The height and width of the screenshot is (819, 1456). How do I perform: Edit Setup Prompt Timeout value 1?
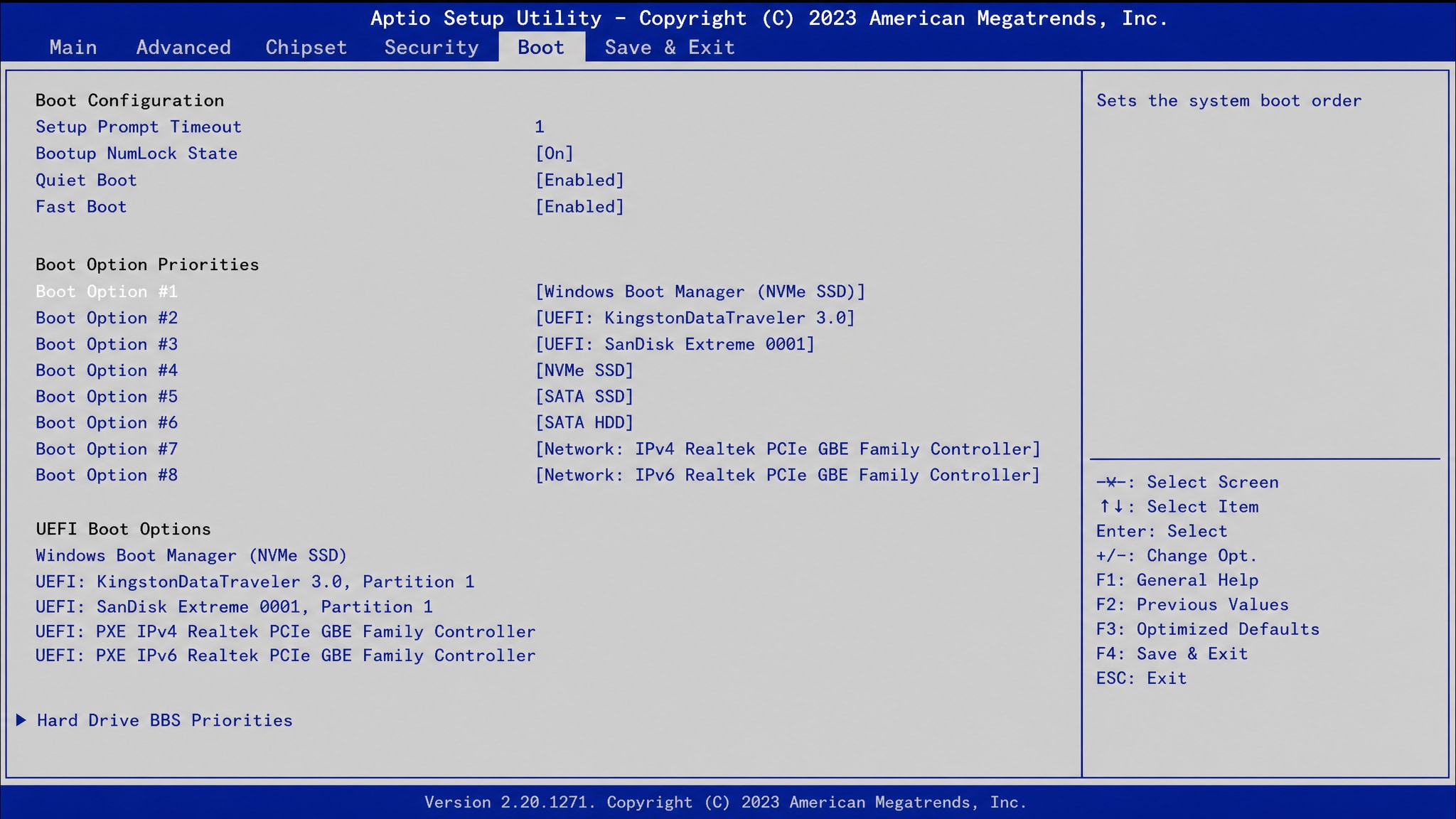tap(540, 127)
